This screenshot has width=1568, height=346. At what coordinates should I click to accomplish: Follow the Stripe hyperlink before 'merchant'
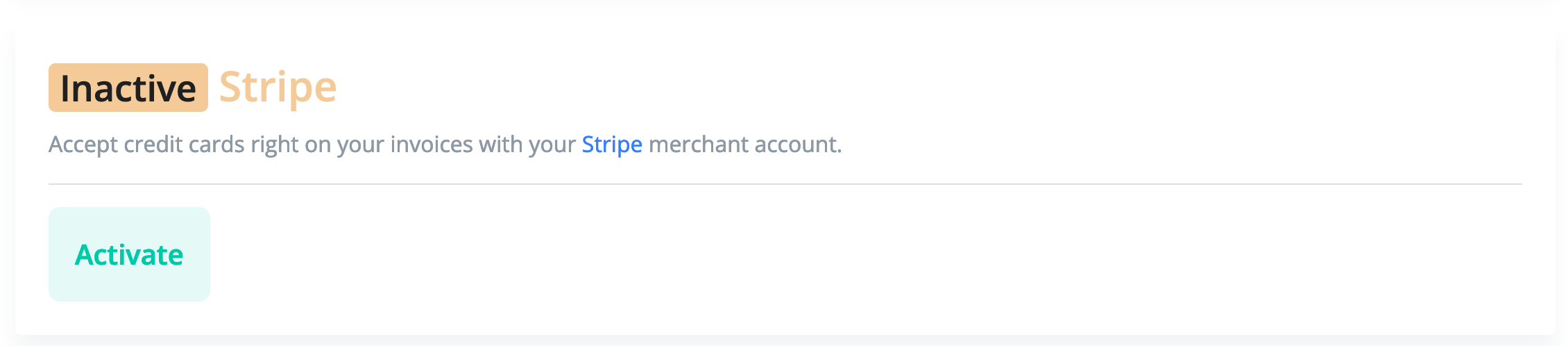[x=611, y=145]
